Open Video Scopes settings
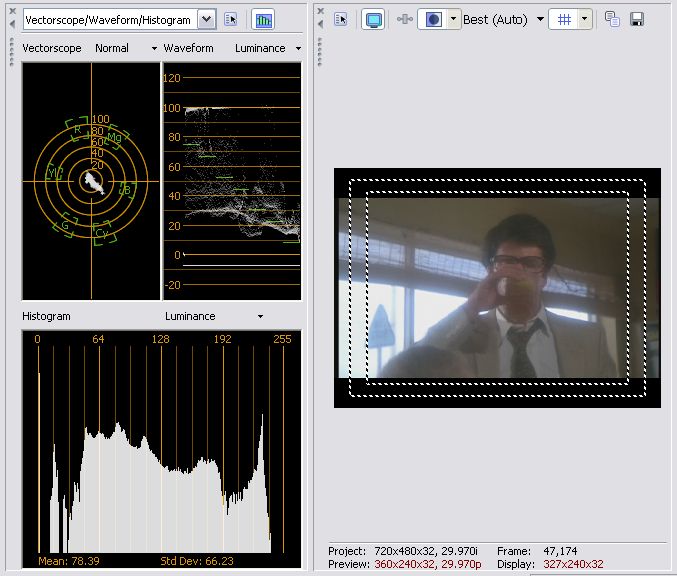 [231, 19]
